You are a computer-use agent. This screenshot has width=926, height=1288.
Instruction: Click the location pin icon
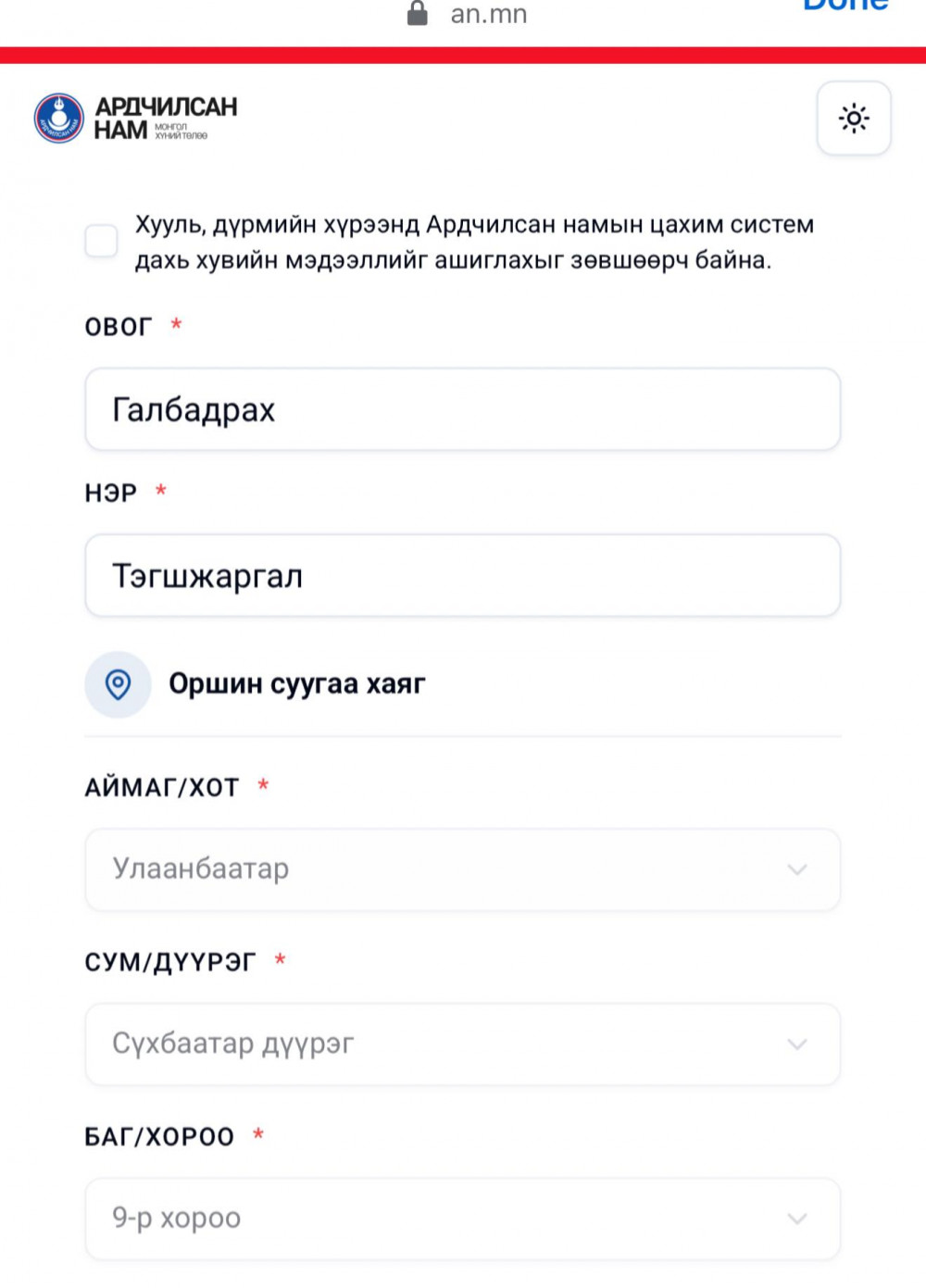coord(118,684)
